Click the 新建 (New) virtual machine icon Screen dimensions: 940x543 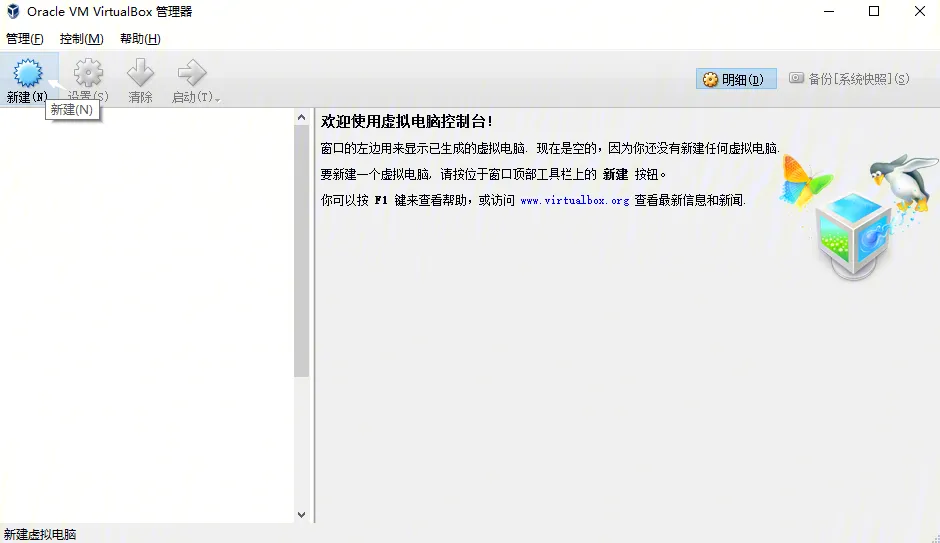(x=27, y=73)
